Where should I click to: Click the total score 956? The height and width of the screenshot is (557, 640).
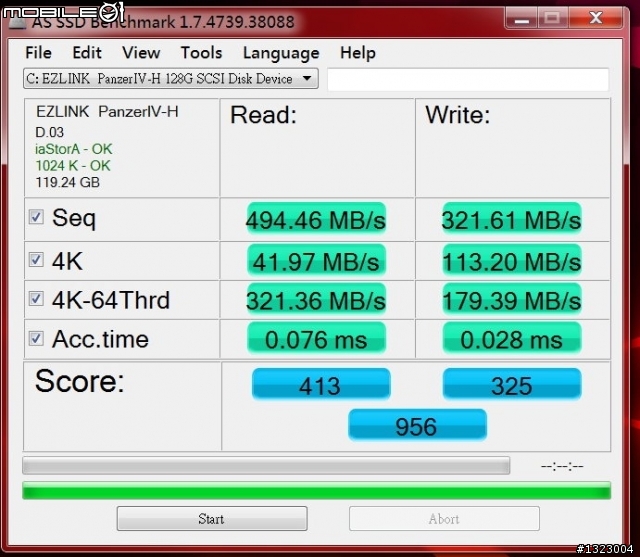pos(417,425)
